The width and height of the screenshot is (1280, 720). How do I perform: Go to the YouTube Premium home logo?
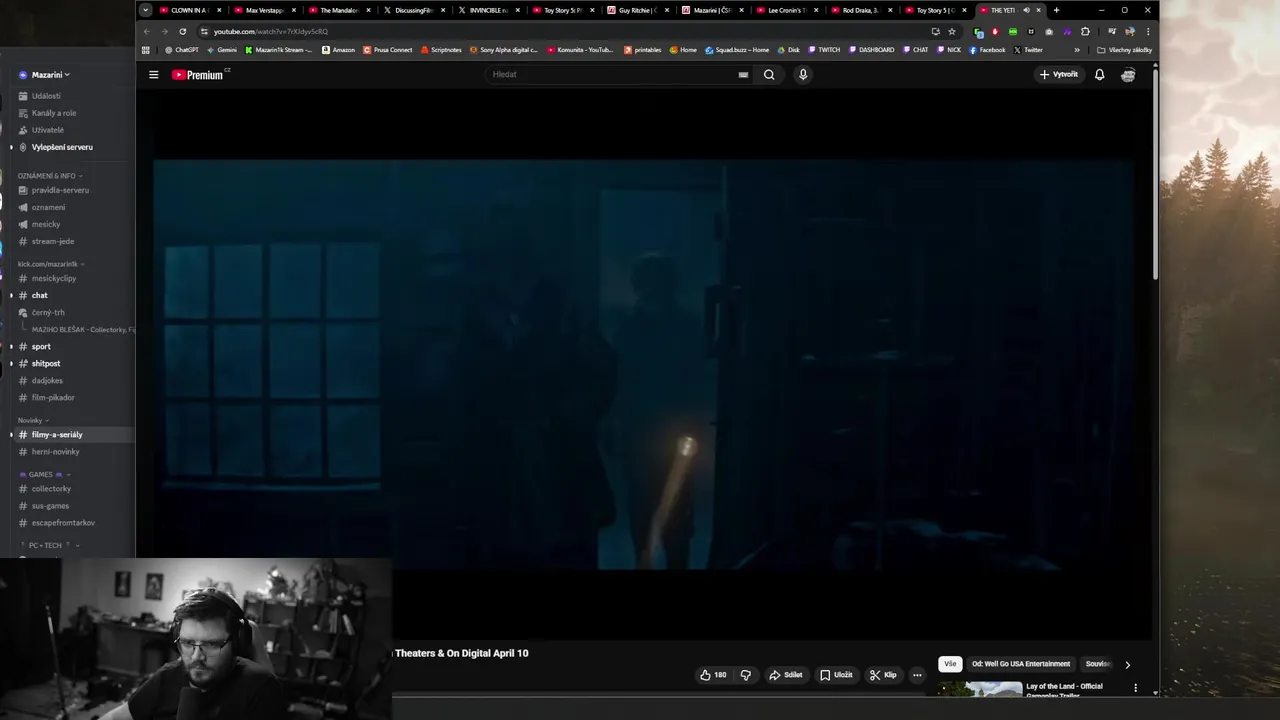tap(199, 75)
